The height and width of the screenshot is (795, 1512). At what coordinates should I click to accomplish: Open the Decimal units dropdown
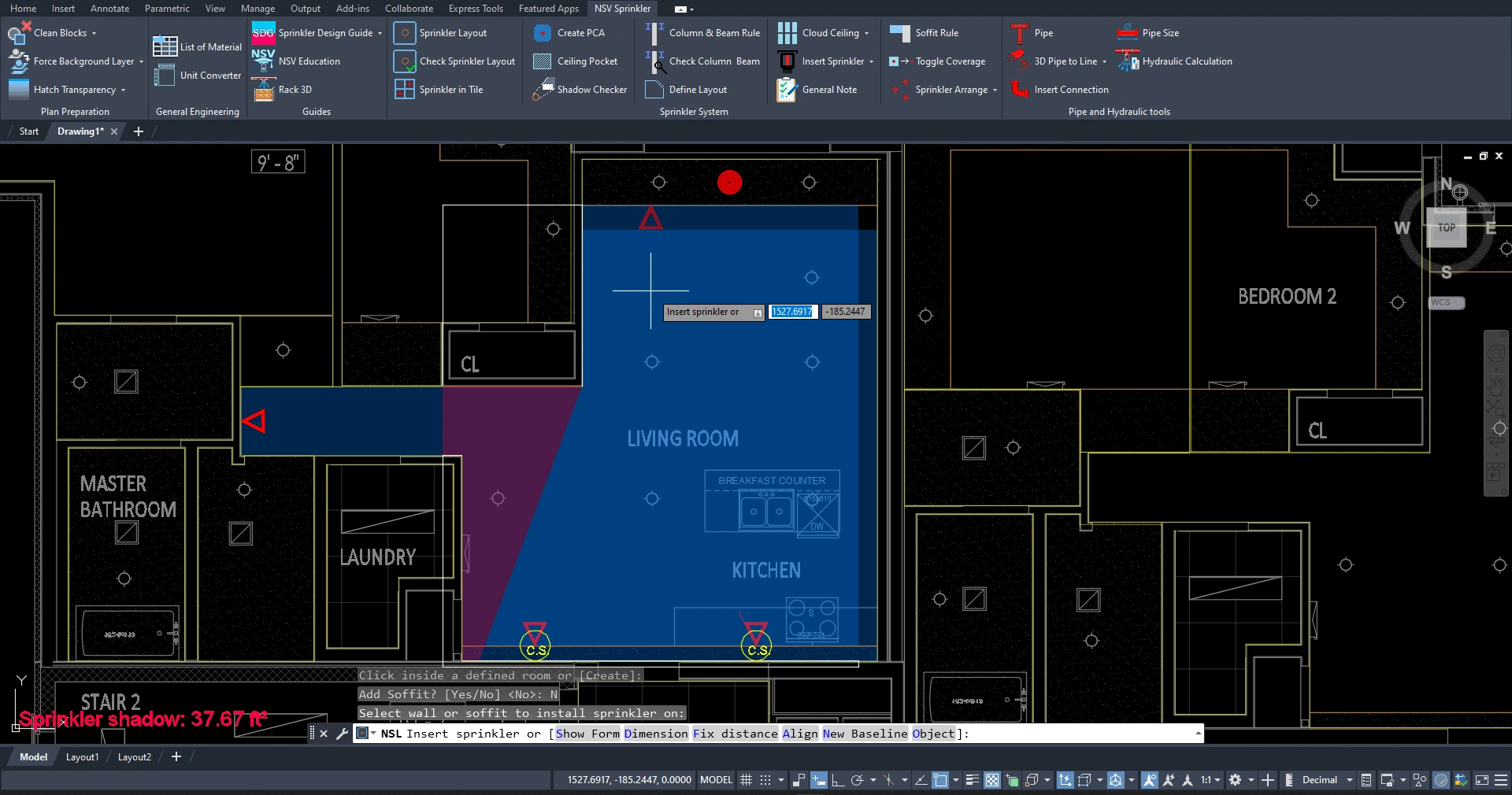[1350, 780]
